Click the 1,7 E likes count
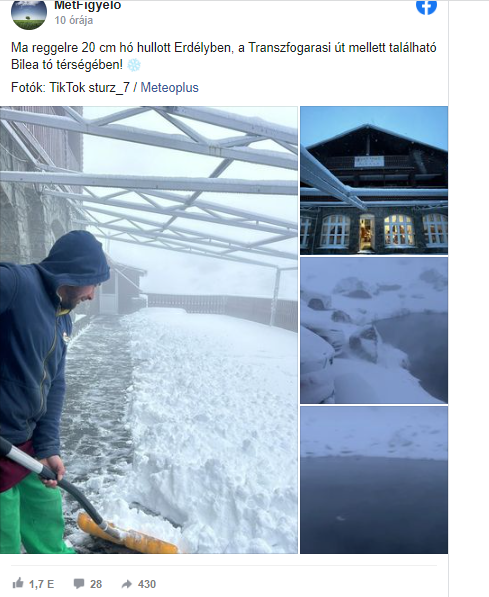Screen dimensions: 489x597 (x=42, y=584)
